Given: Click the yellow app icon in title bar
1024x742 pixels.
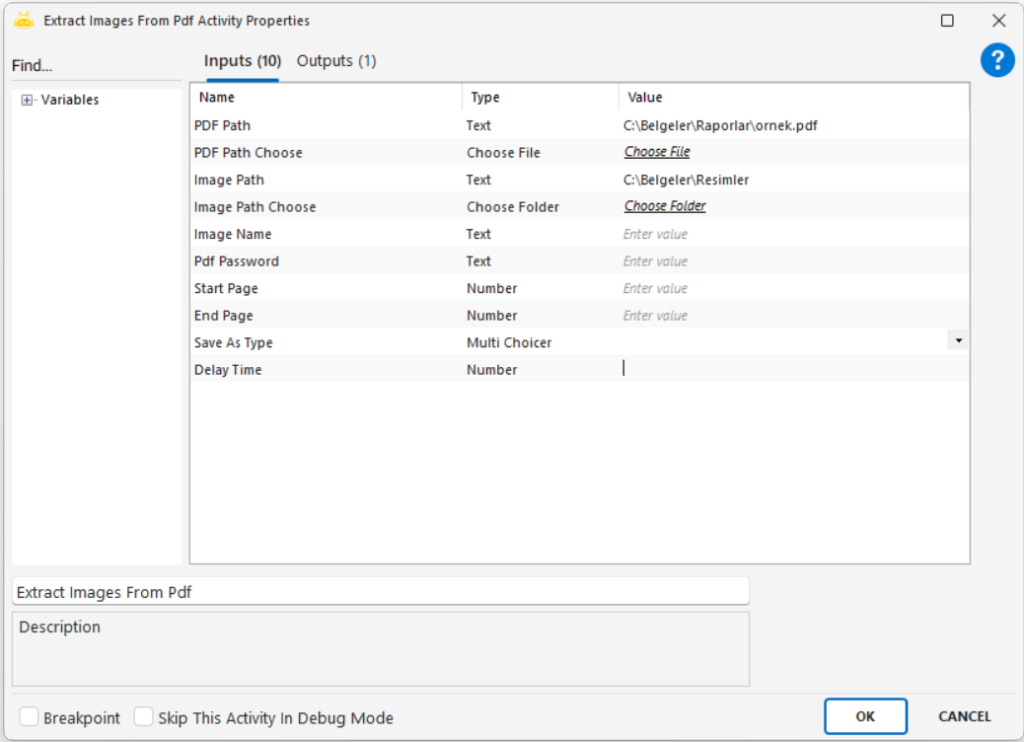Looking at the screenshot, I should point(25,20).
